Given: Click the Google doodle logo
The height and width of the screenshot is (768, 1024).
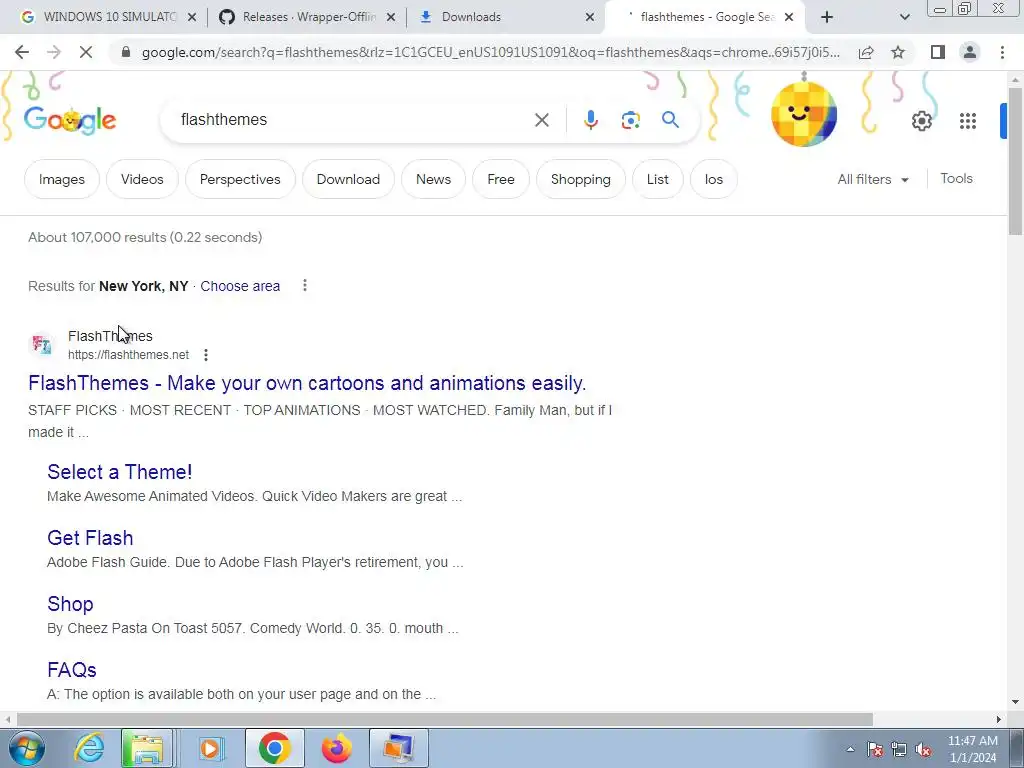Looking at the screenshot, I should coord(70,120).
